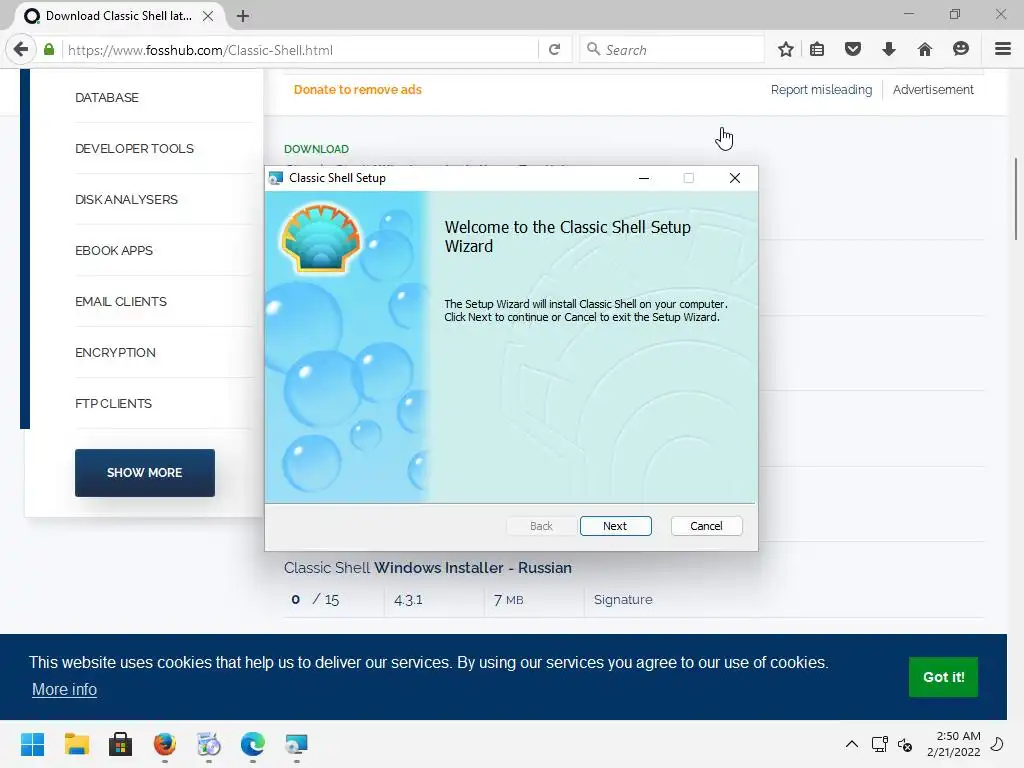The image size is (1024, 768).
Task: Reload the page with the refresh icon
Action: tap(554, 50)
